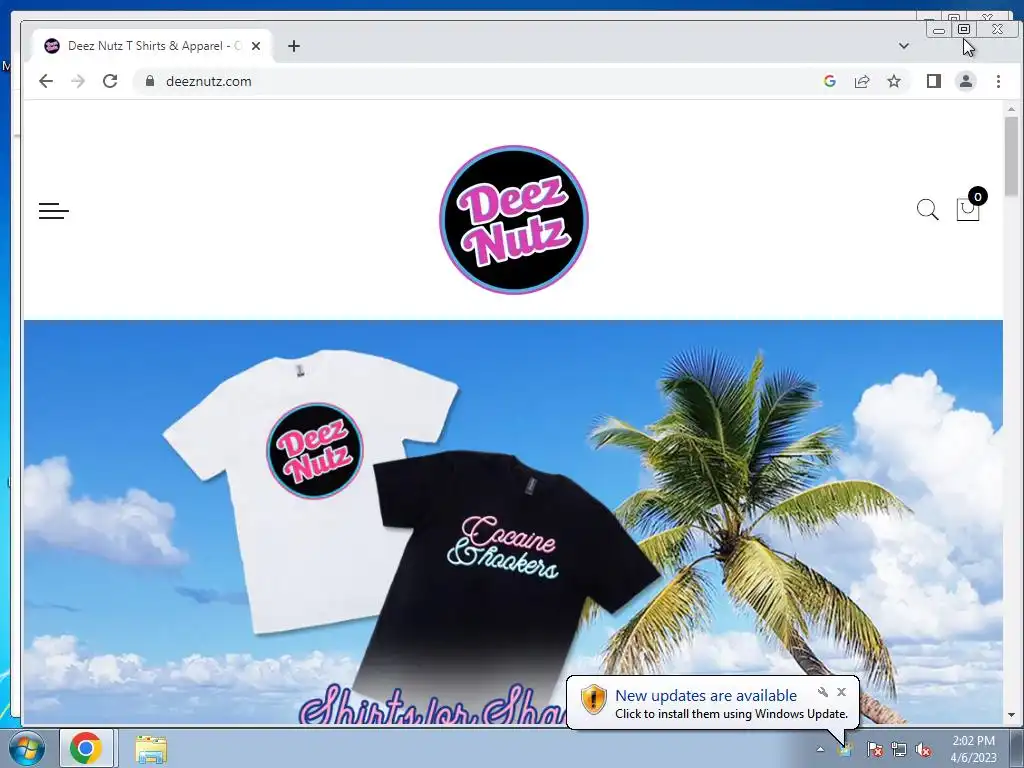This screenshot has height=768, width=1024.
Task: Share this page using the share icon
Action: coord(862,81)
